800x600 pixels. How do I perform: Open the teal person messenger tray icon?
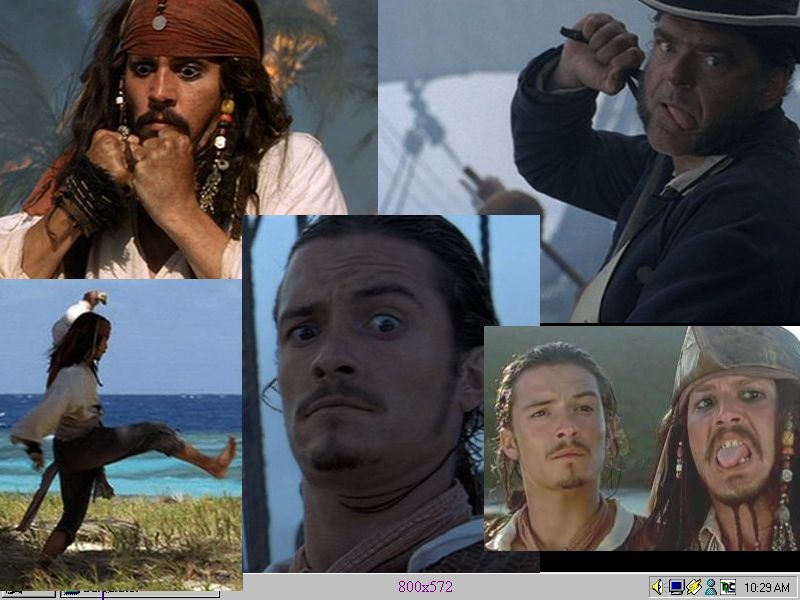point(710,587)
